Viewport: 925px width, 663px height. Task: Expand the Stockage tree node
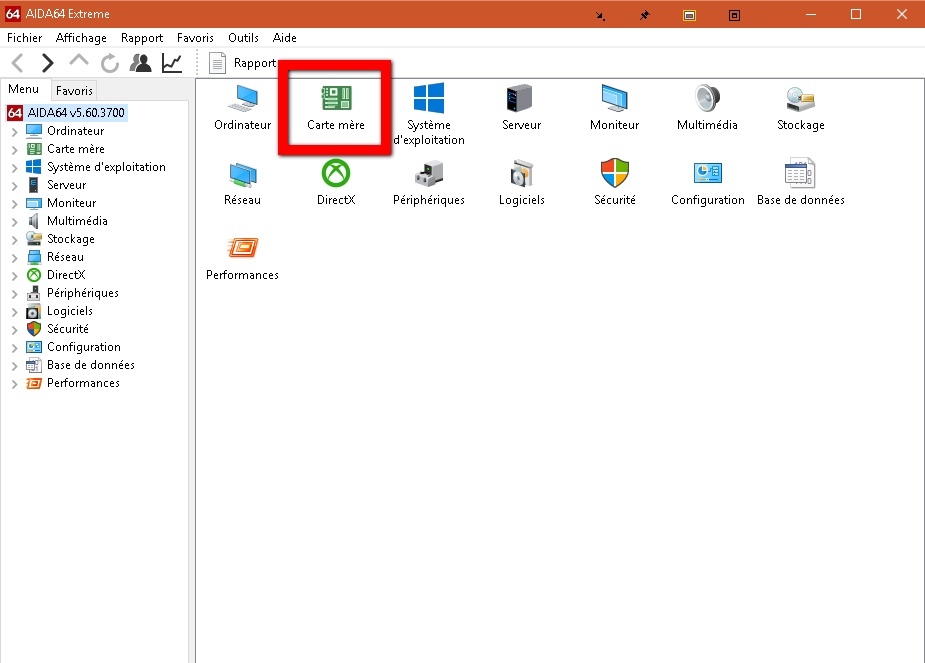[x=15, y=240]
